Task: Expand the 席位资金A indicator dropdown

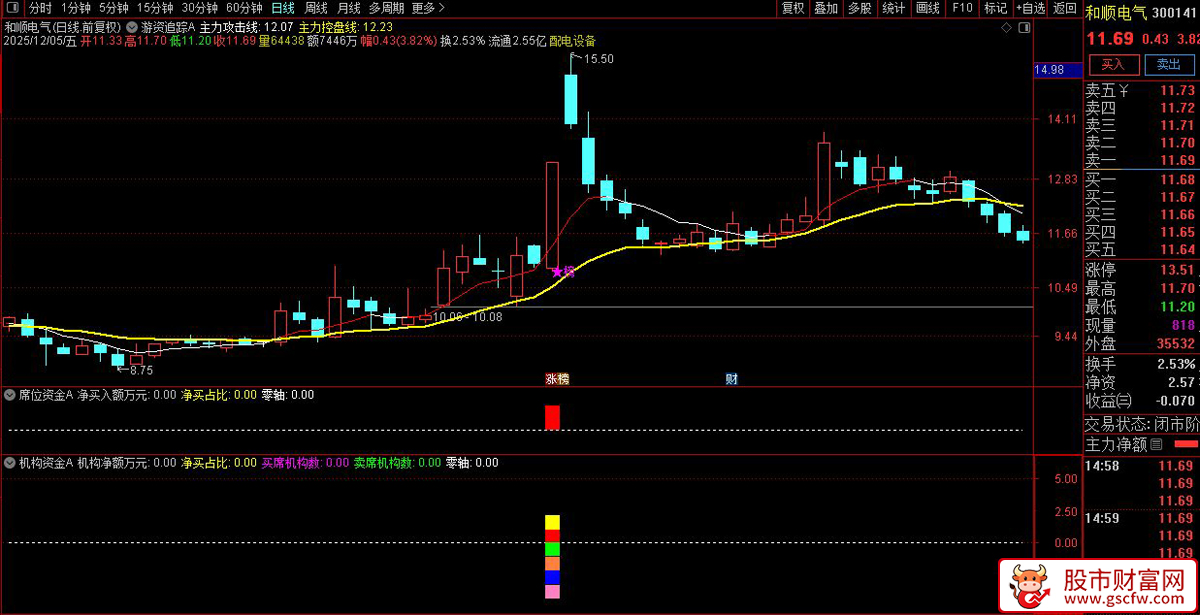Action: (10, 395)
